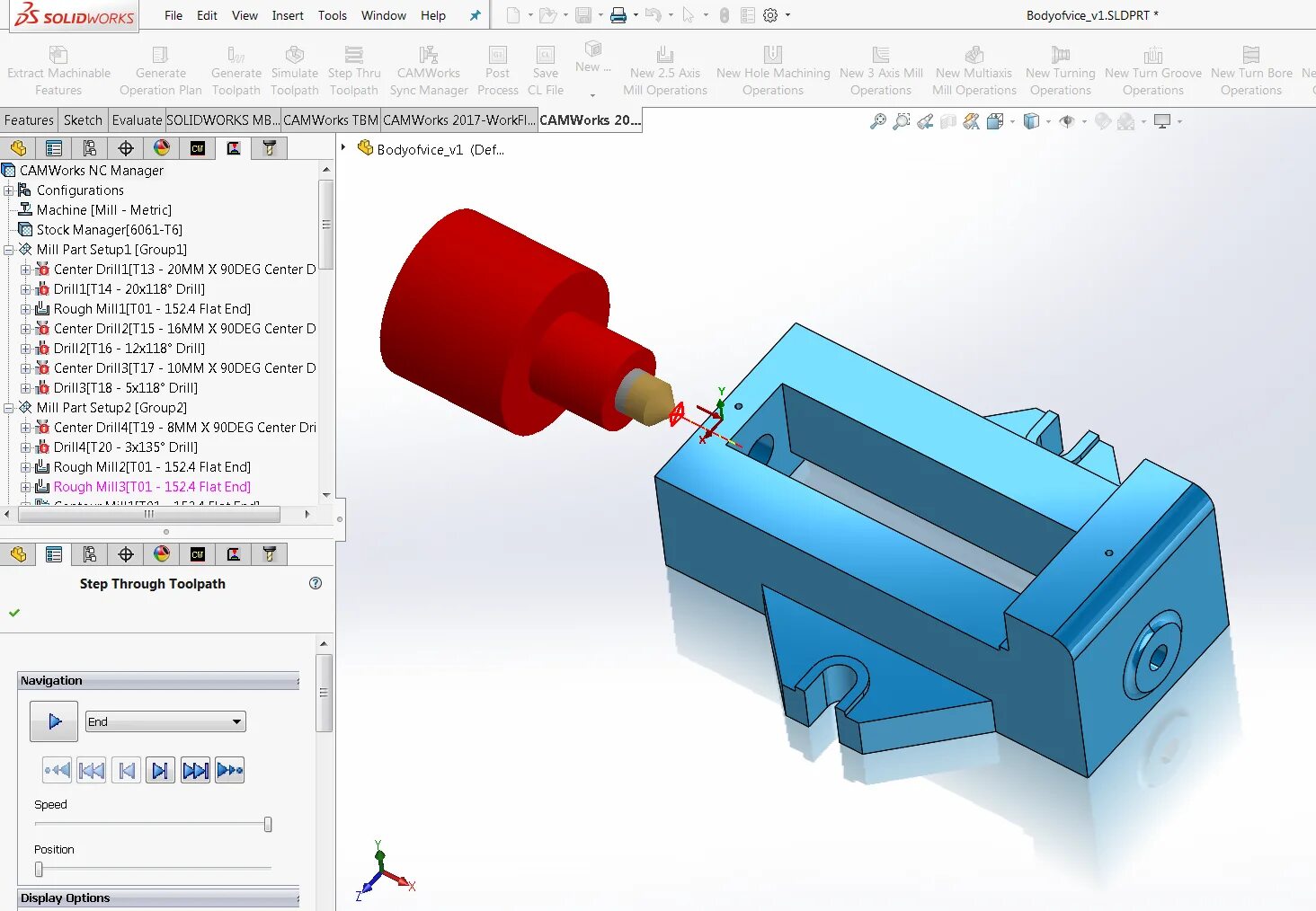Switch to the Evaluate tab
1316x911 pixels.
coord(137,119)
